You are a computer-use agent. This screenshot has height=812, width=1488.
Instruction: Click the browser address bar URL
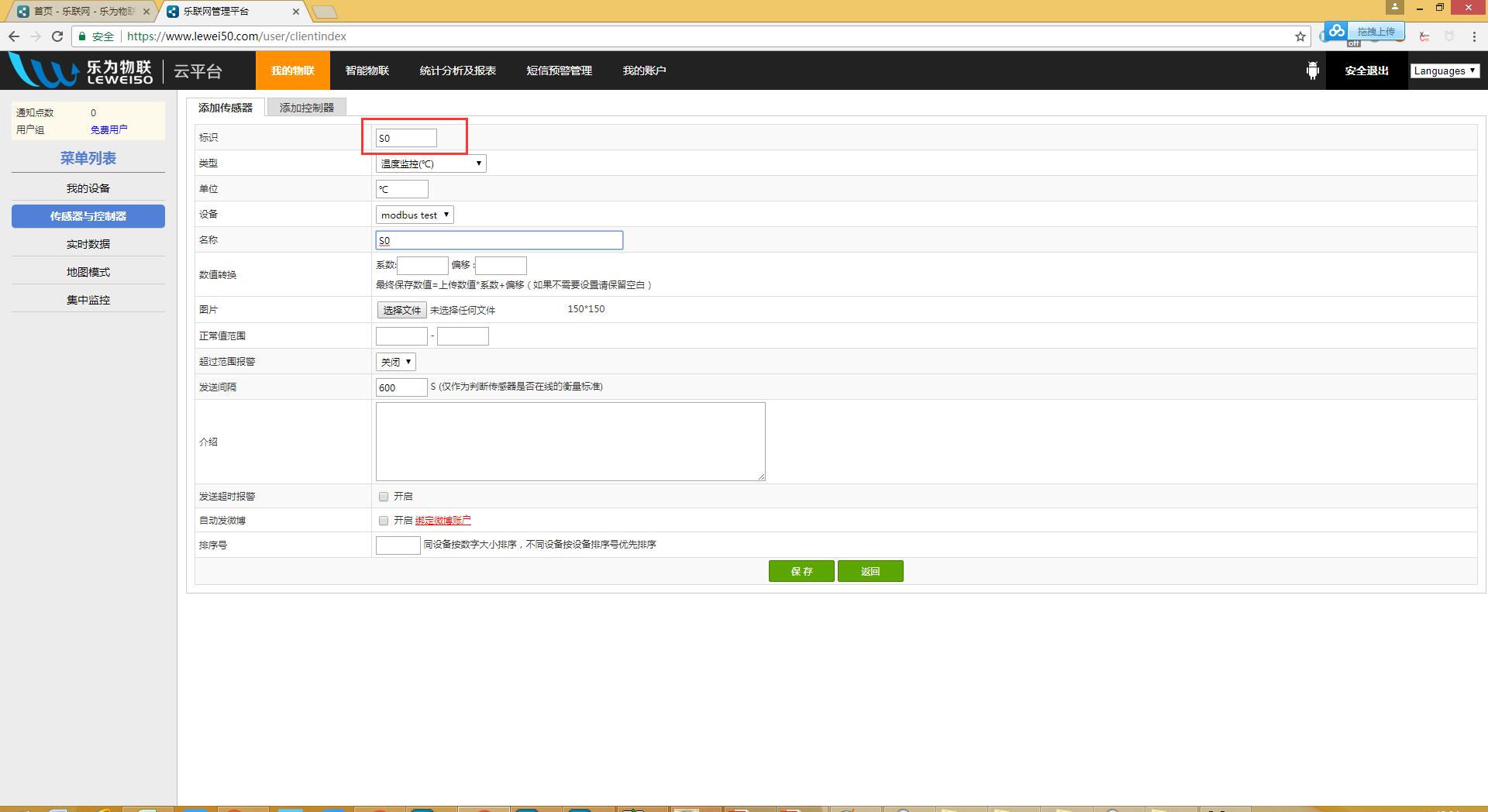(236, 36)
